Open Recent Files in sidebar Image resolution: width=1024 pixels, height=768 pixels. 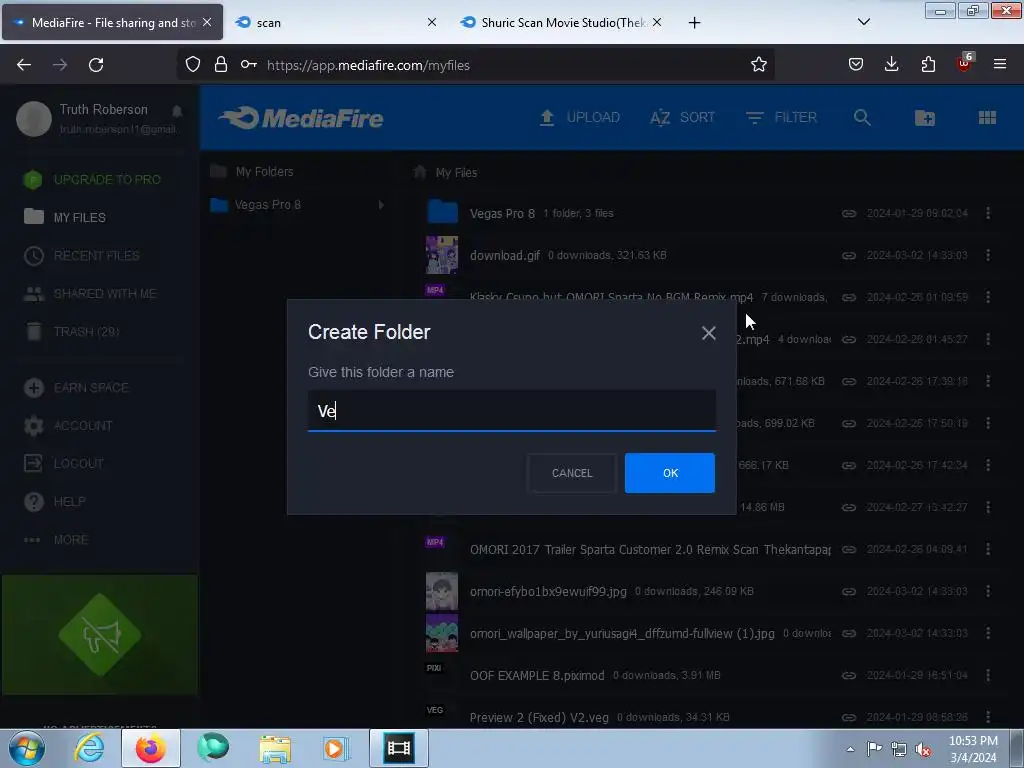82,255
